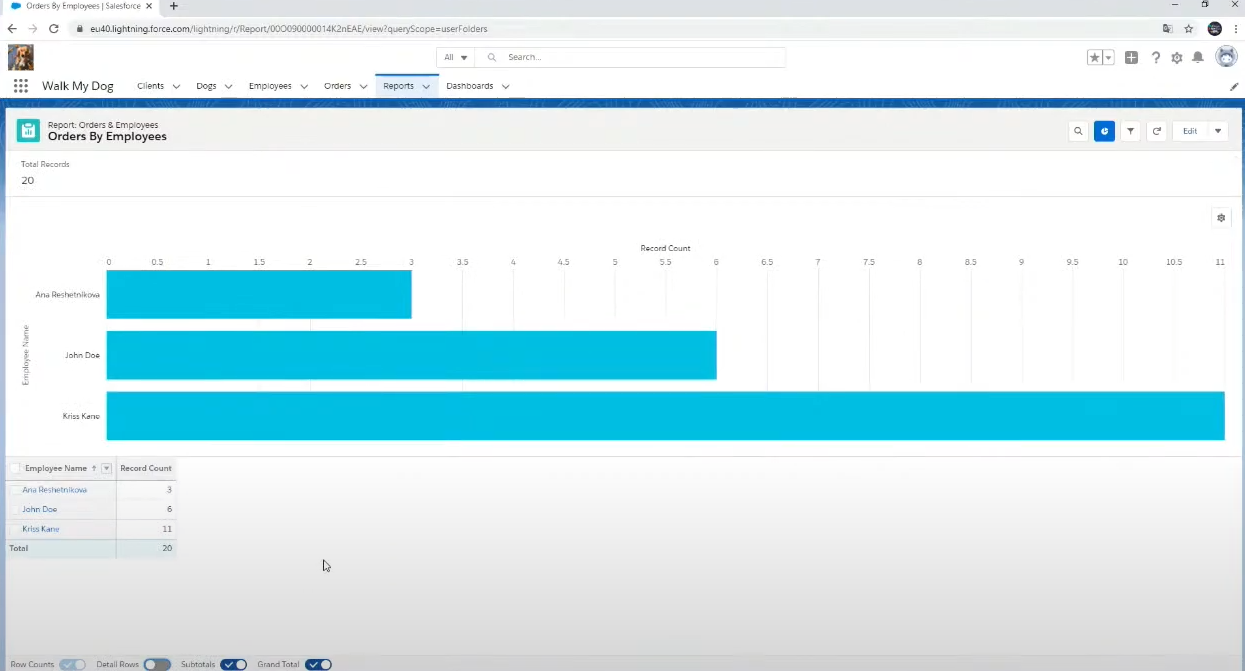Viewport: 1245px width, 671px height.
Task: Open the Setup gear menu
Action: 1177,58
